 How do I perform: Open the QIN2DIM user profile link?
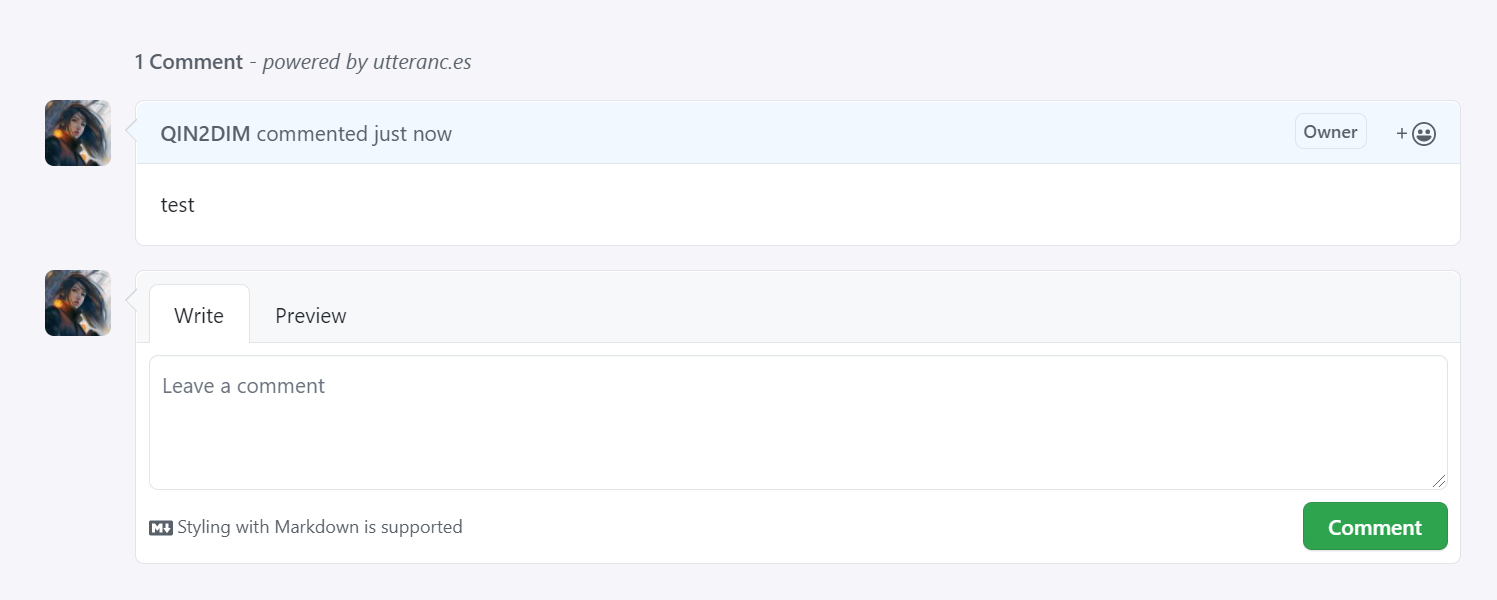(x=205, y=134)
